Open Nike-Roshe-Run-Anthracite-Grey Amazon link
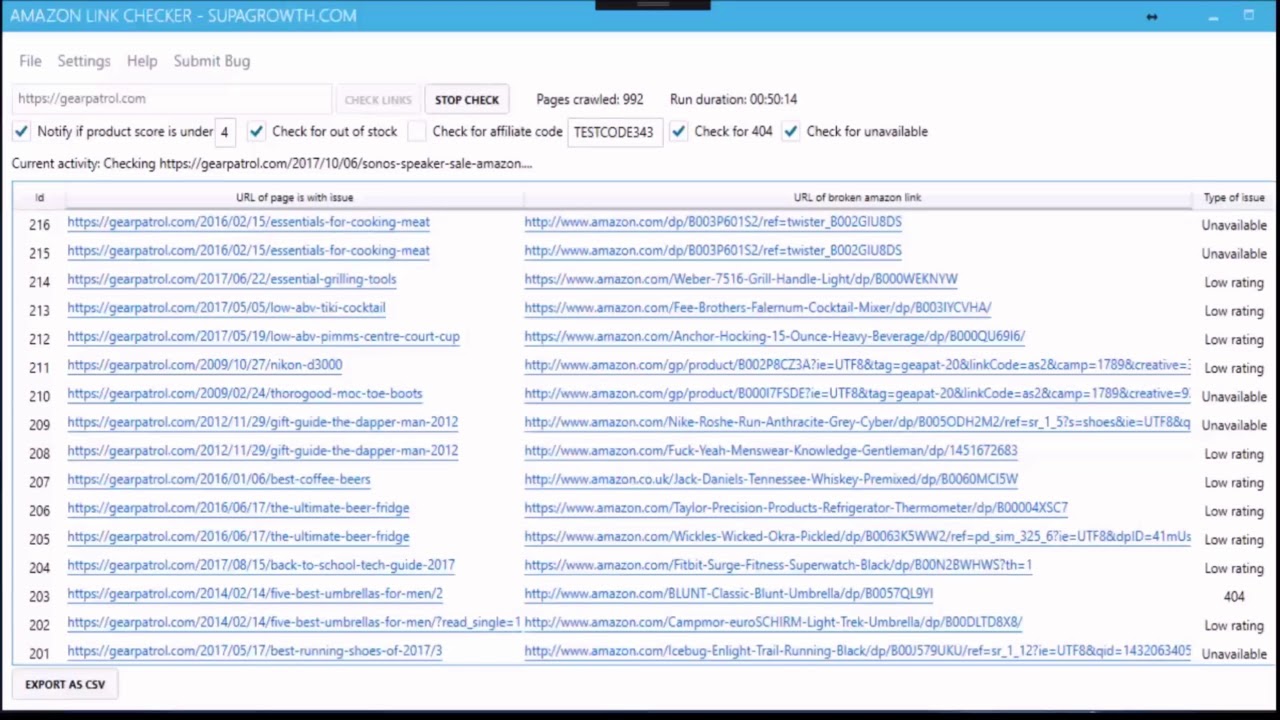This screenshot has width=1280, height=720. [x=857, y=422]
